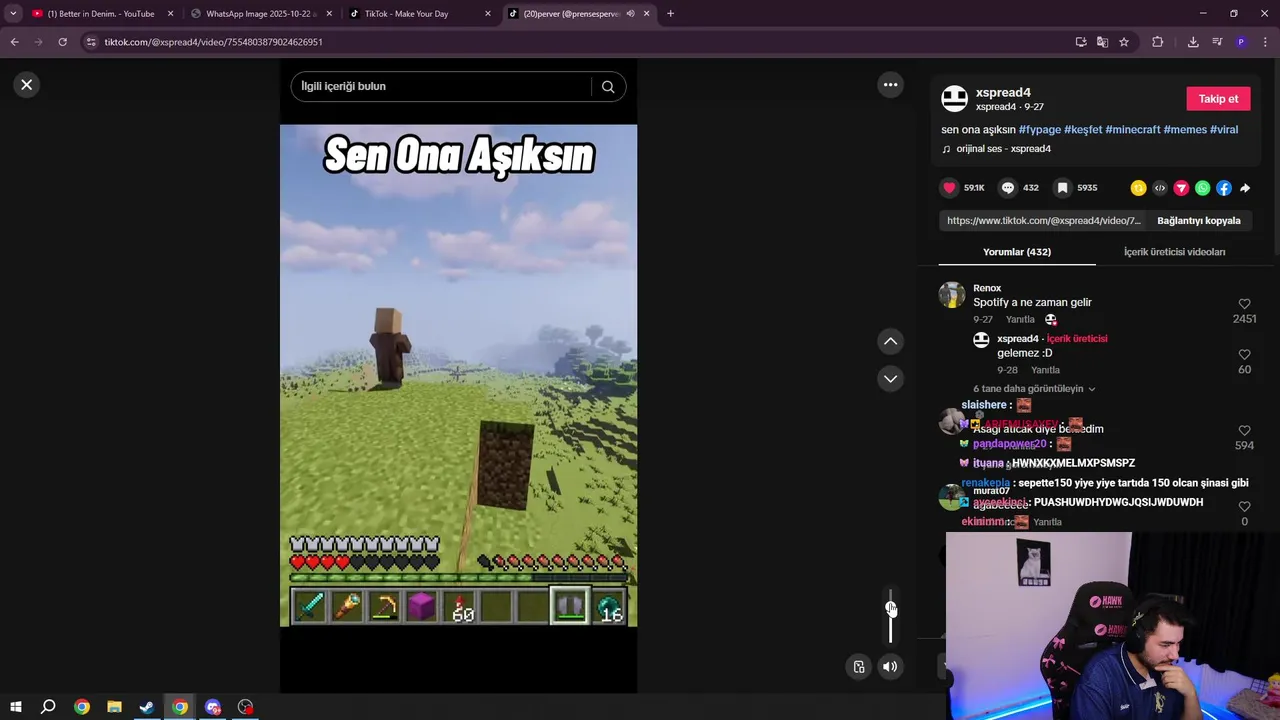
Task: Open the Chrome extensions puzzle icon
Action: (1158, 42)
